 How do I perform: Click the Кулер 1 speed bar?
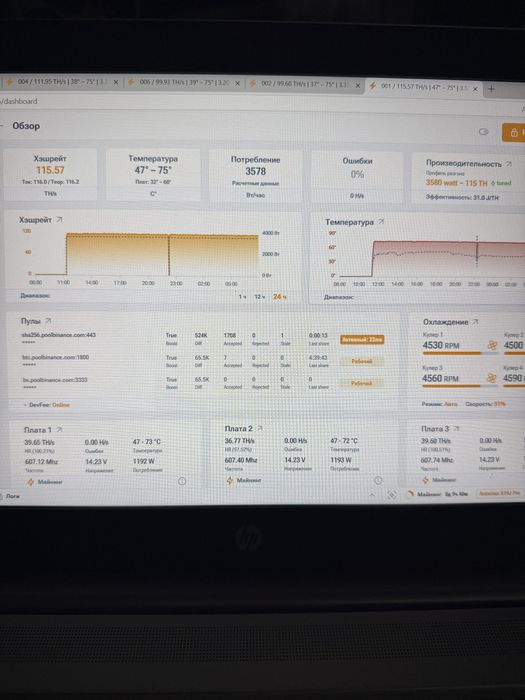click(x=459, y=353)
